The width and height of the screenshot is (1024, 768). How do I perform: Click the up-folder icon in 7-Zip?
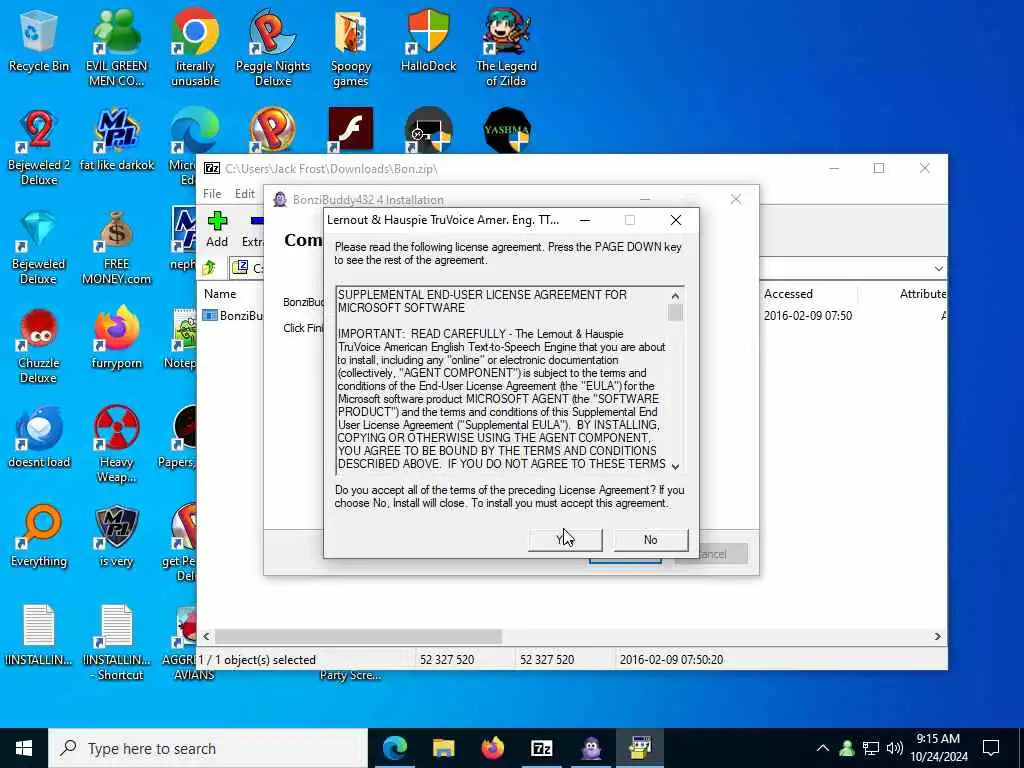[x=209, y=268]
